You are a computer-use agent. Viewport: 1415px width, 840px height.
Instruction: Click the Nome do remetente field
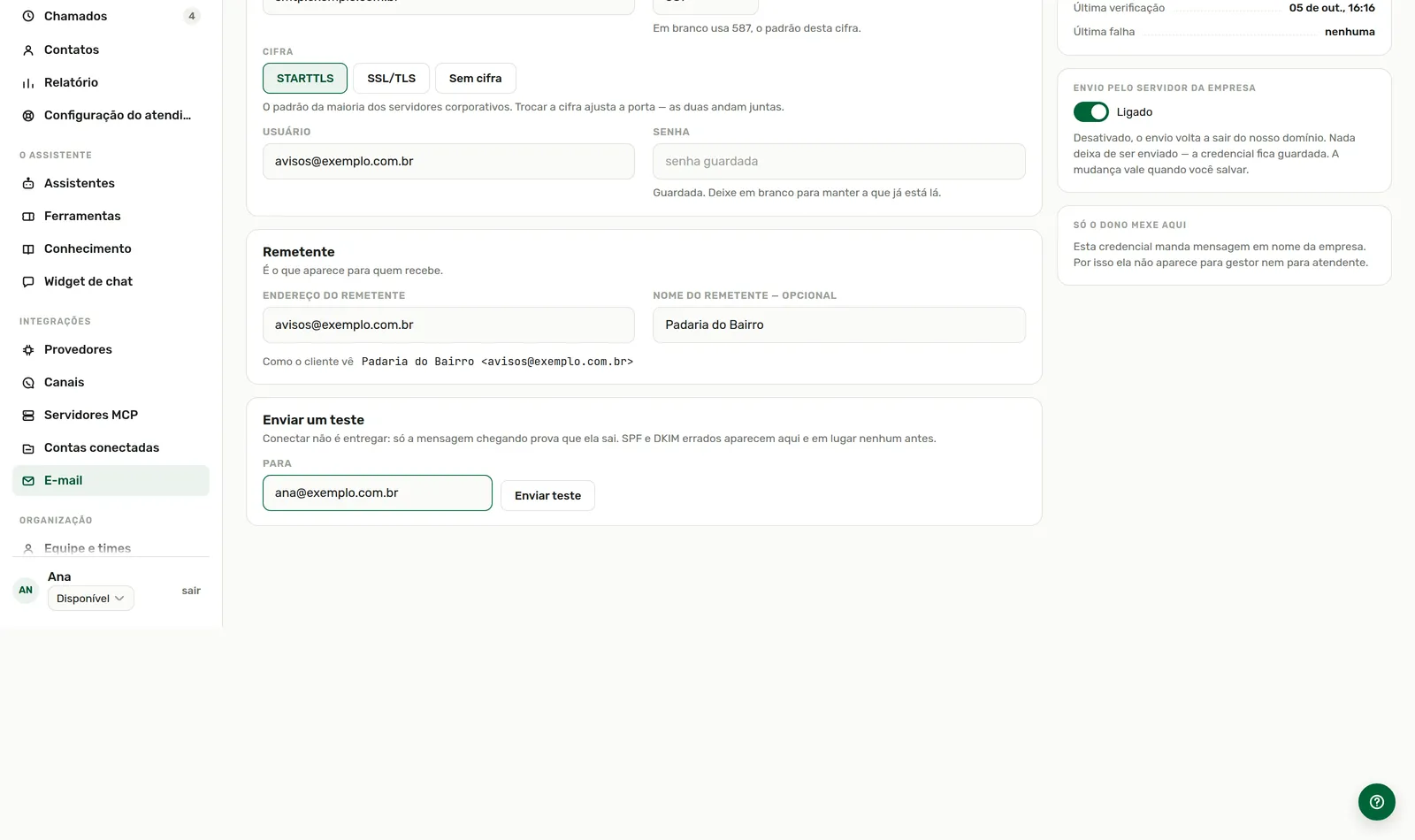click(x=839, y=325)
